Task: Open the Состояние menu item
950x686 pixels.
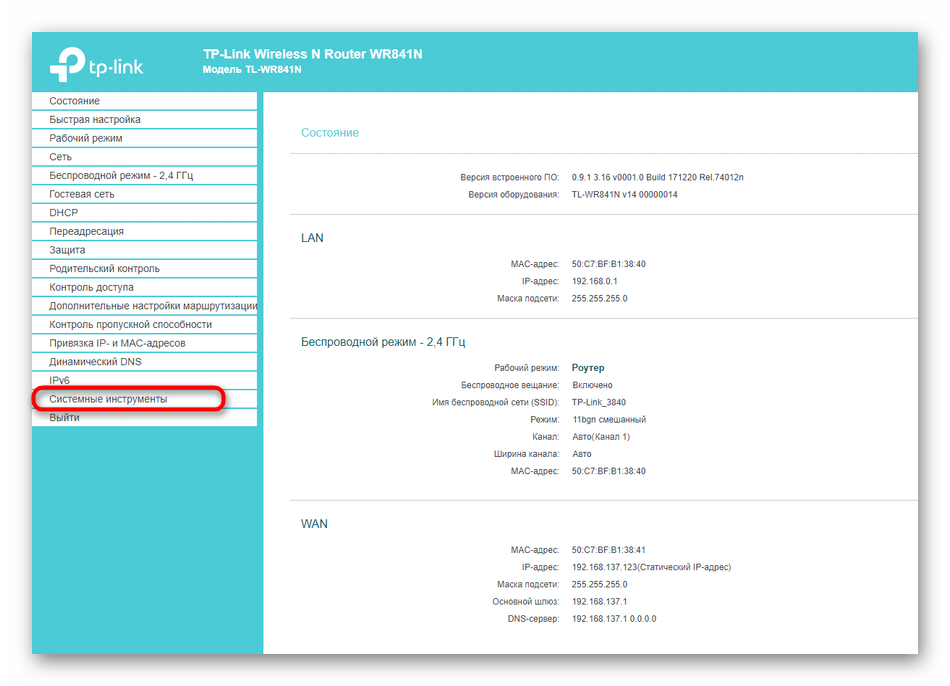Action: [75, 101]
